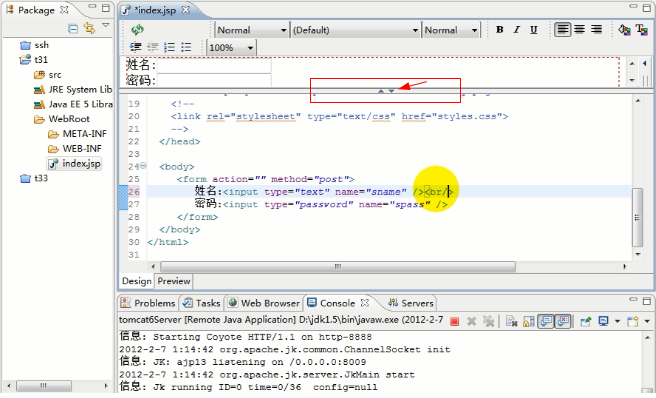Insert a numbered list
The height and width of the screenshot is (398, 656).
point(169,47)
